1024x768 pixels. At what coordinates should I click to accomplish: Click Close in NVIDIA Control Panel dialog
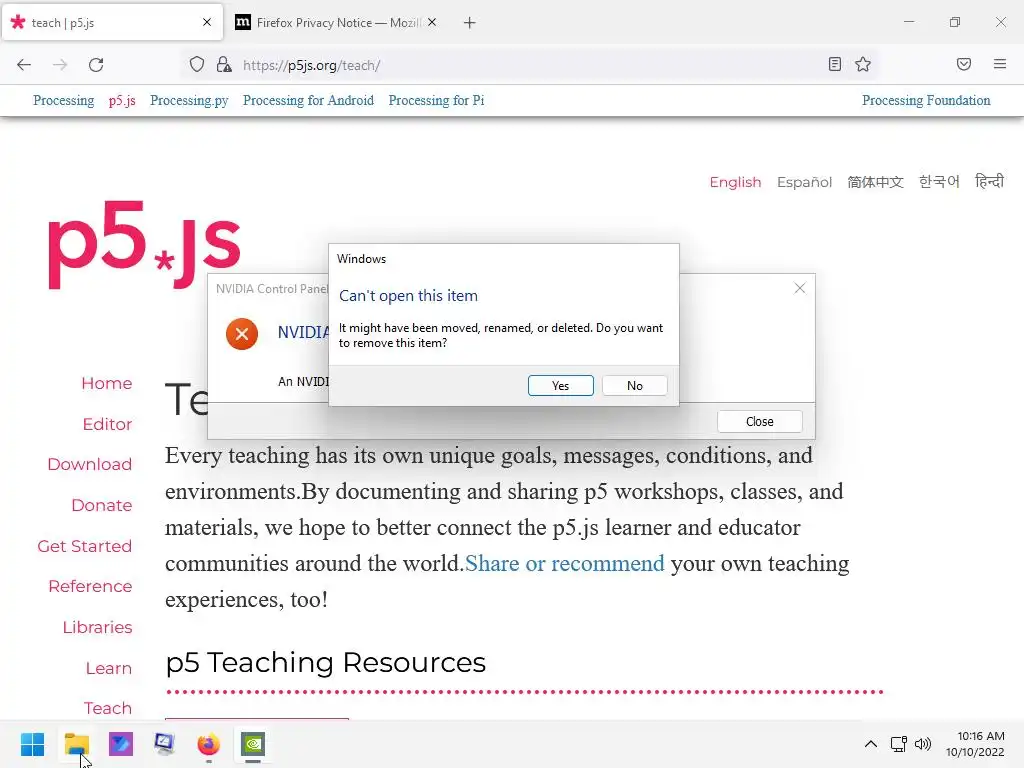point(760,421)
